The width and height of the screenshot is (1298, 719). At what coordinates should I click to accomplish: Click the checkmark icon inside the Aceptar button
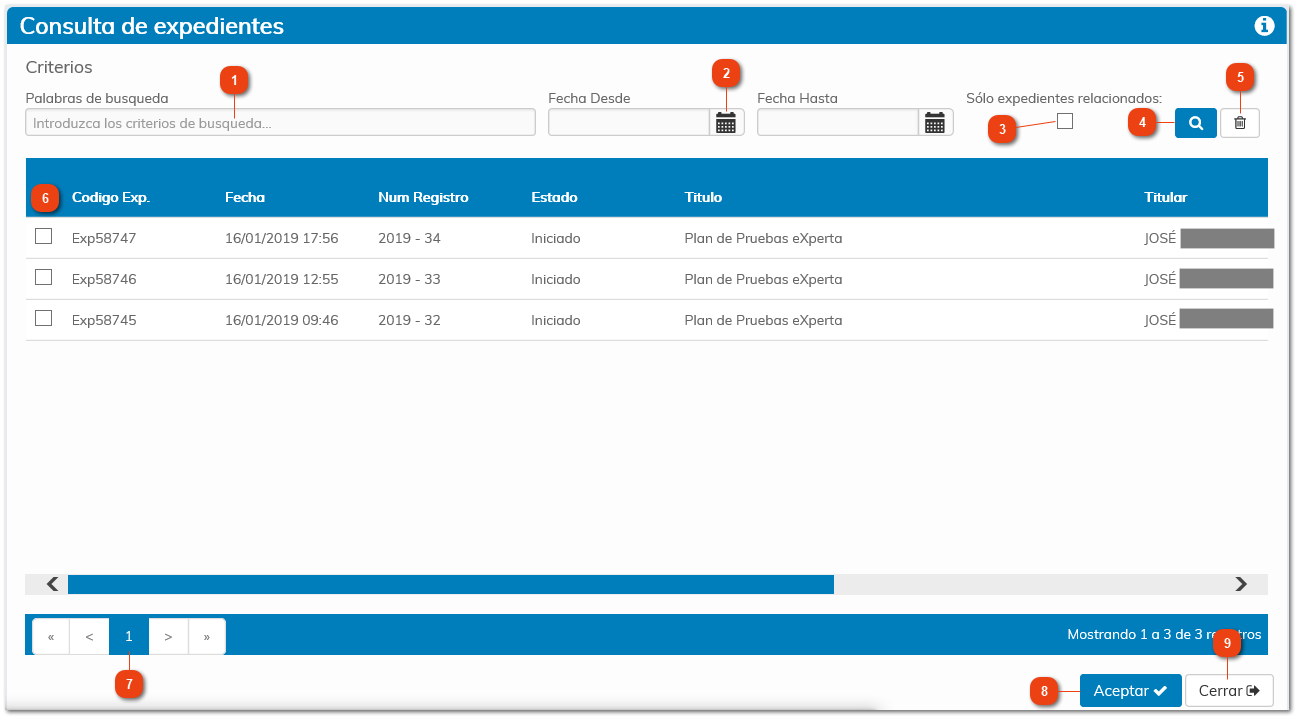click(x=1158, y=690)
